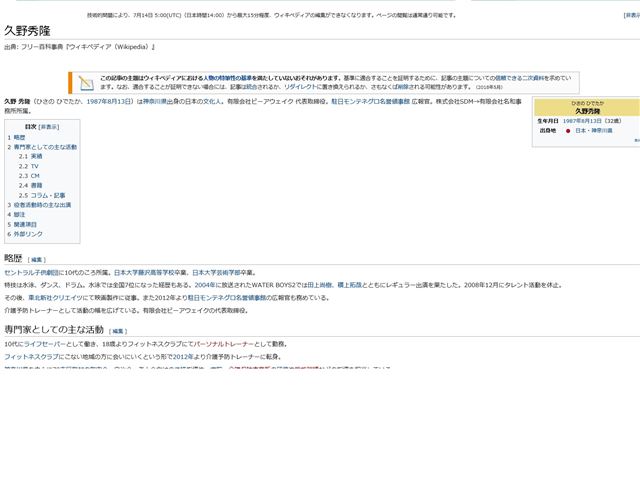Open the red パーソナルトレーナー link
The width and height of the screenshot is (640, 480).
[x=223, y=344]
